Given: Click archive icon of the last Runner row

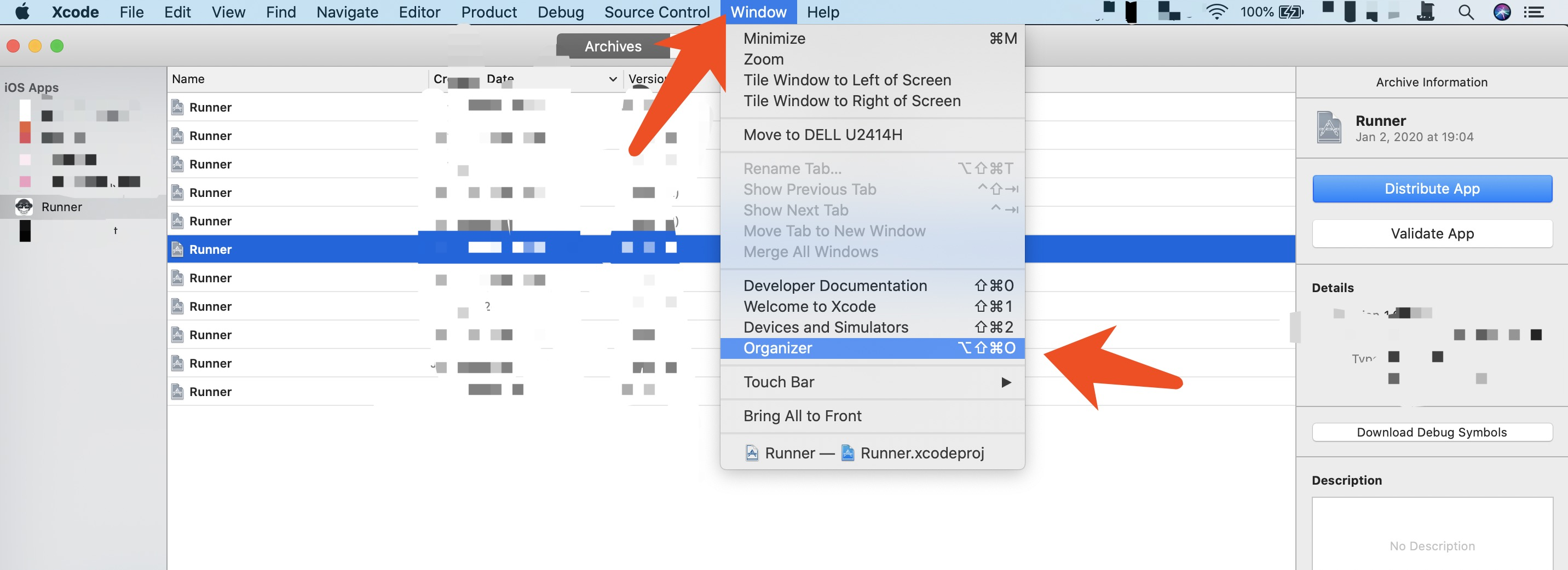Looking at the screenshot, I should pyautogui.click(x=177, y=392).
